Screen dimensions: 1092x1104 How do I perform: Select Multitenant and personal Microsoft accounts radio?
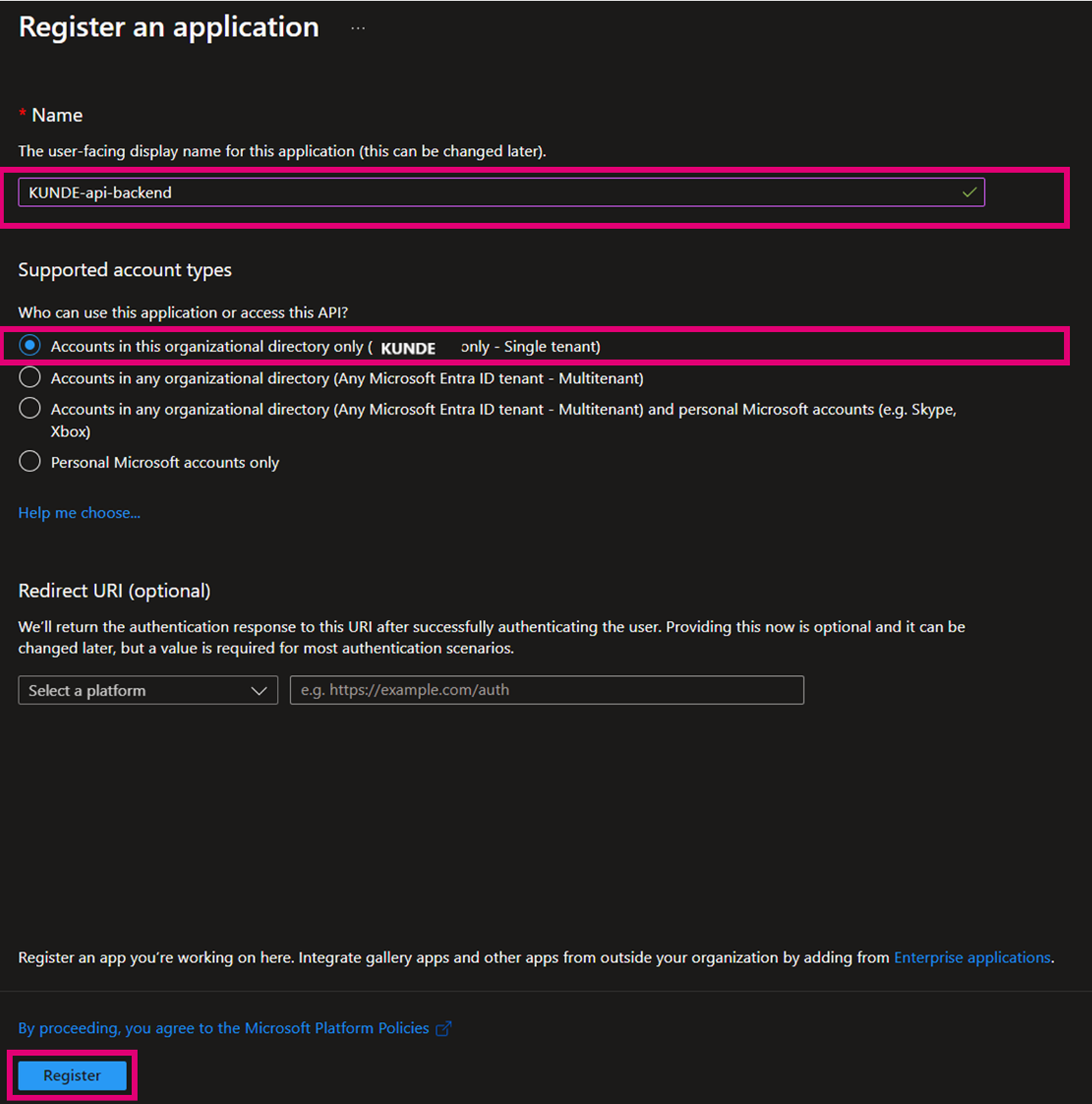(x=30, y=408)
